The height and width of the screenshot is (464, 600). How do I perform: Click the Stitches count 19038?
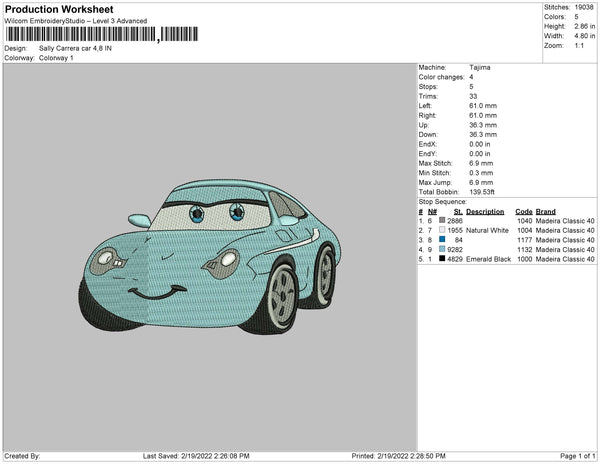pos(586,7)
